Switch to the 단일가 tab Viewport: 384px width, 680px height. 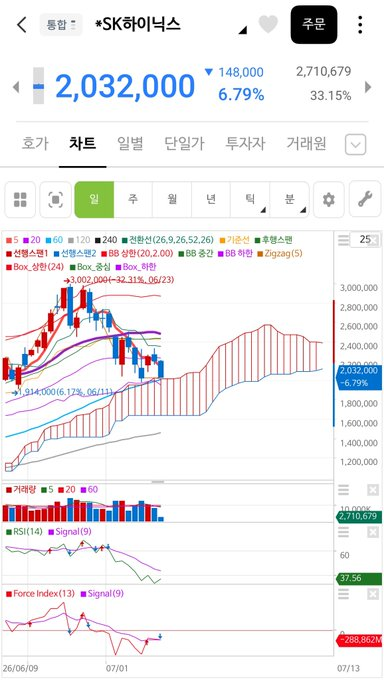[184, 144]
